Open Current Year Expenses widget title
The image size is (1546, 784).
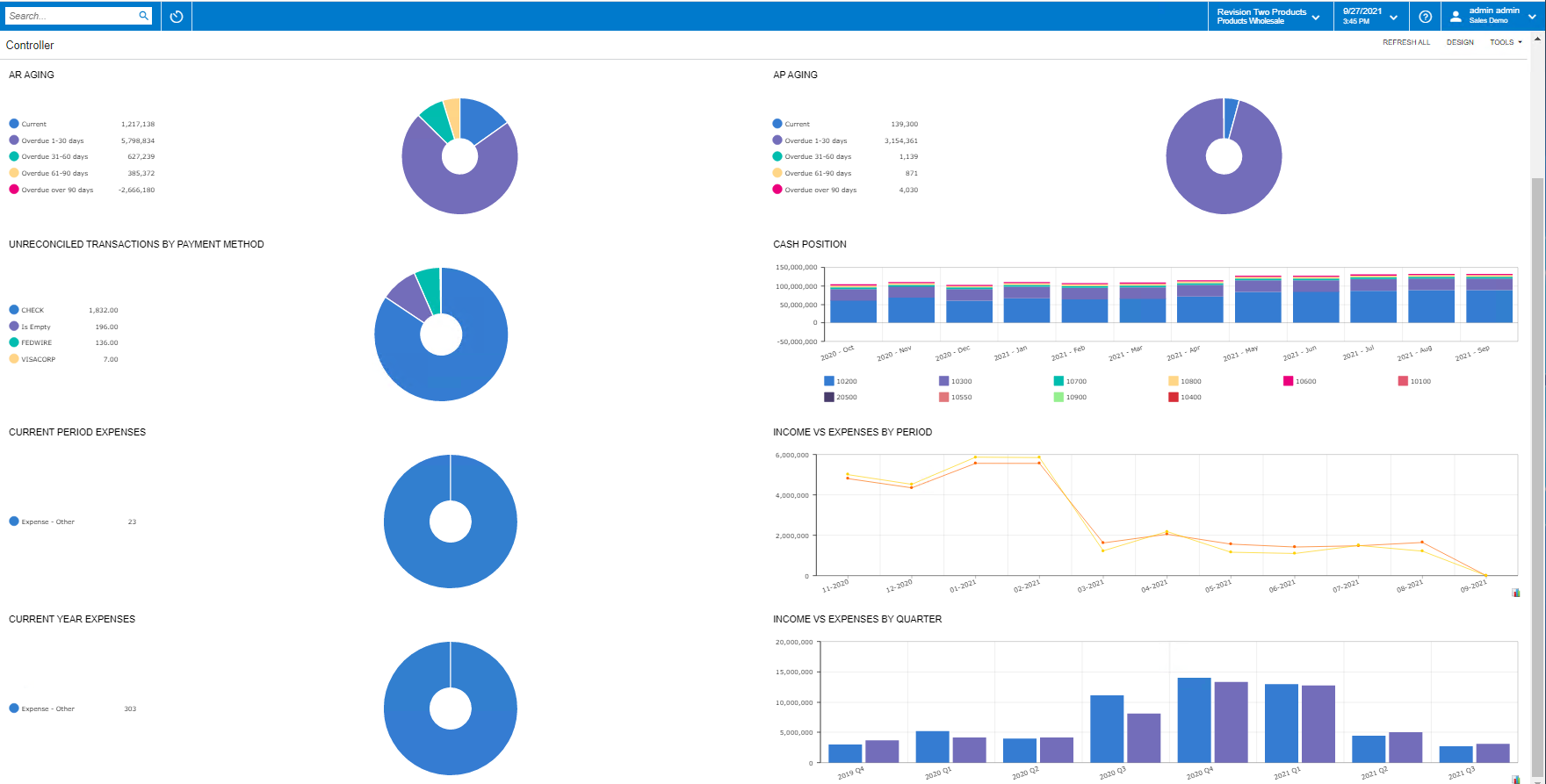coord(72,619)
